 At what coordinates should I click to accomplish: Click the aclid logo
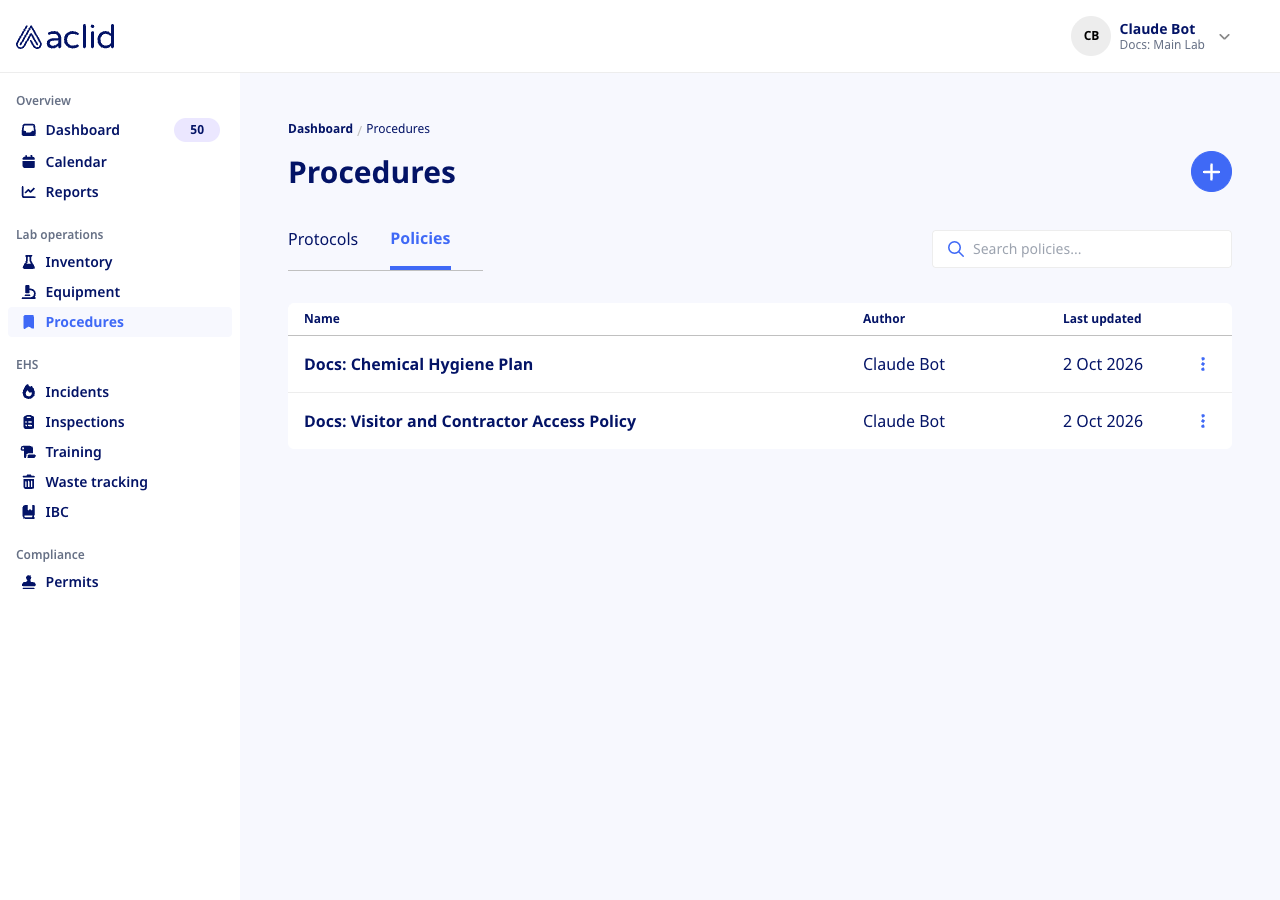pos(65,37)
